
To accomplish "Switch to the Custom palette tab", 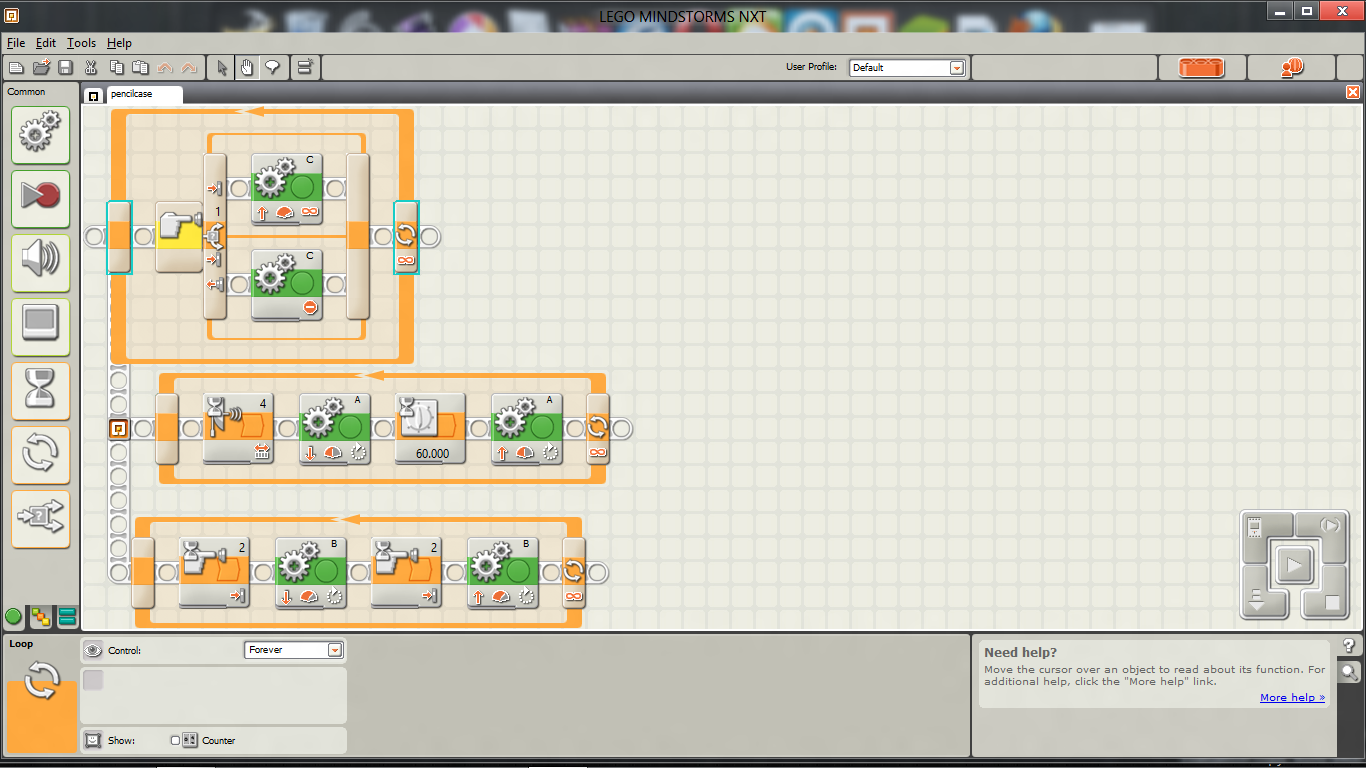I will click(67, 617).
